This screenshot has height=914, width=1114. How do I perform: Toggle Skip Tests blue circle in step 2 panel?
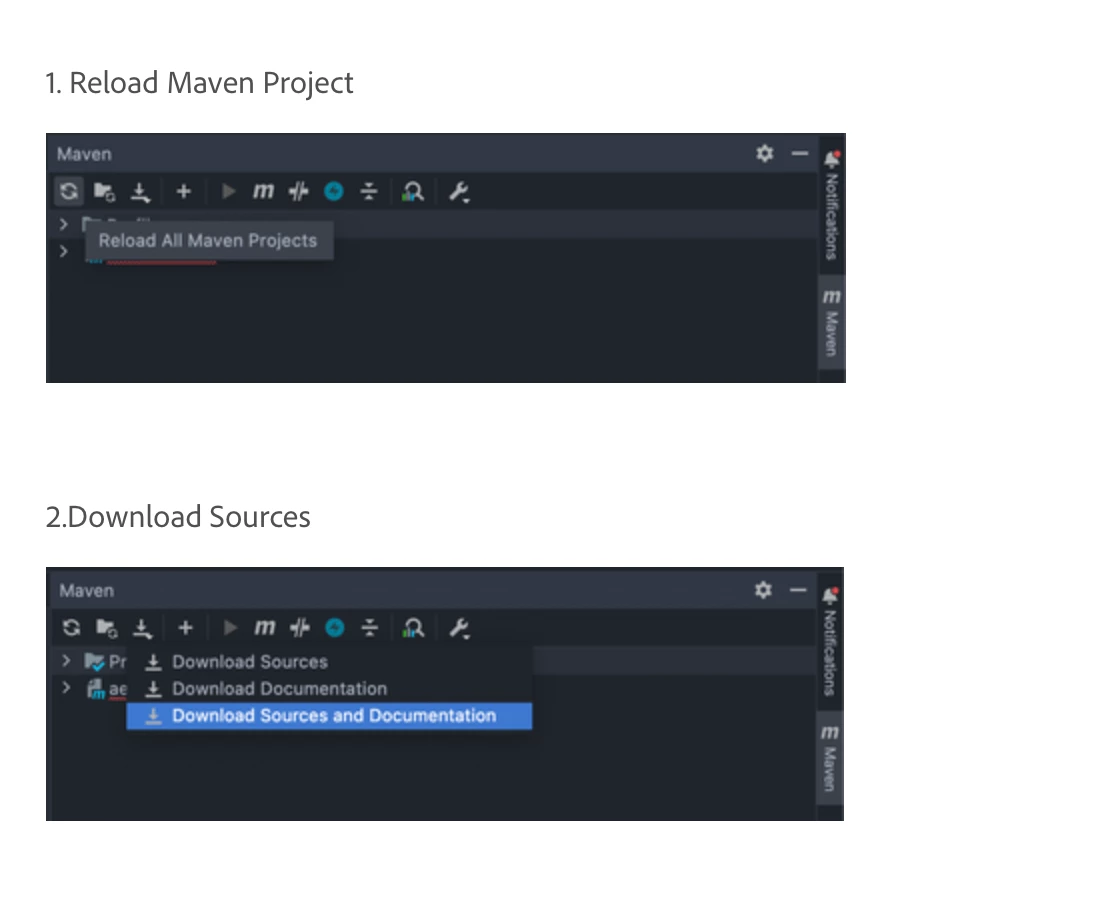pos(335,628)
